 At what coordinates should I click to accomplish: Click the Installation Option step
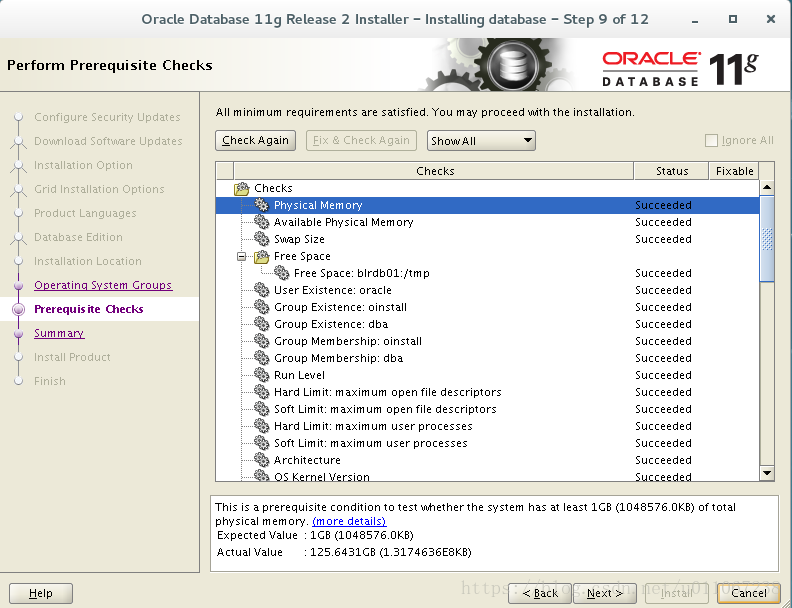point(83,165)
